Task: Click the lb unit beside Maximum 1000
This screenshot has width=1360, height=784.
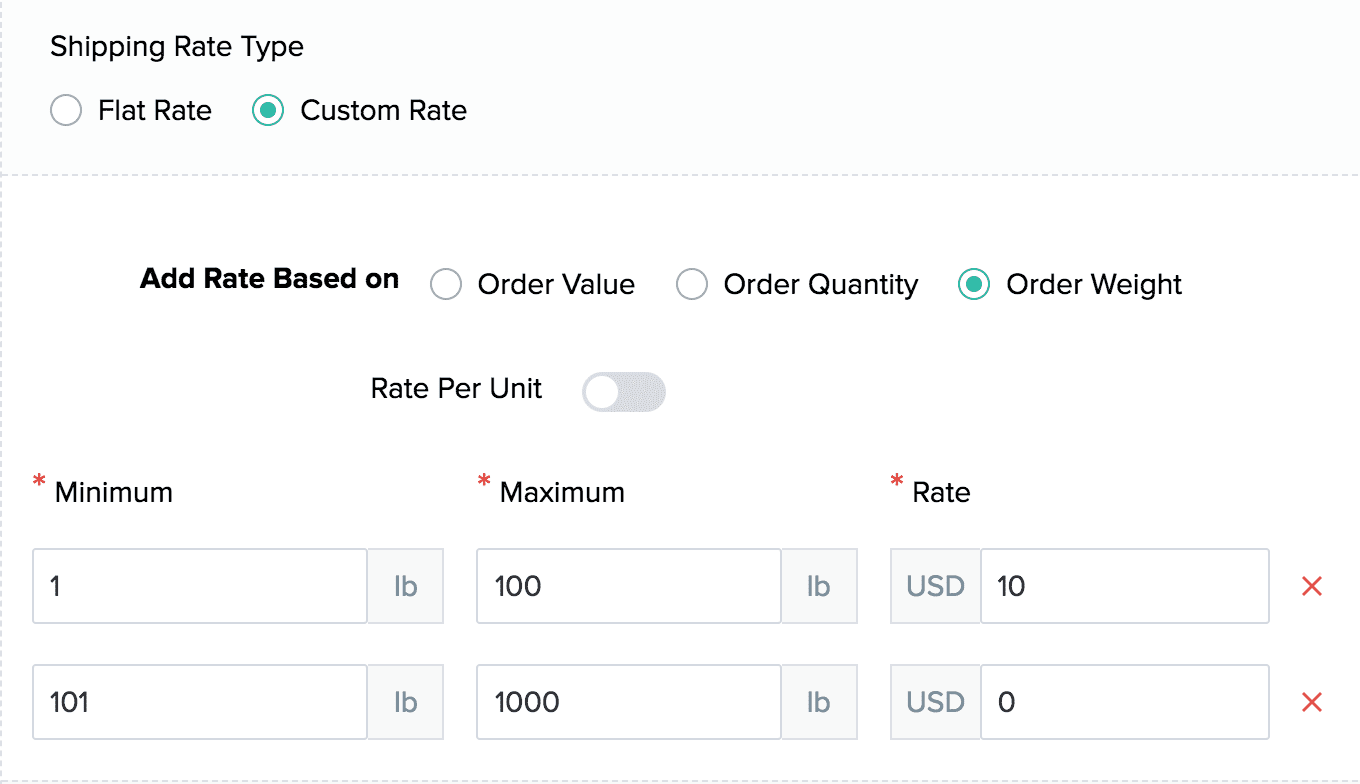Action: 819,702
